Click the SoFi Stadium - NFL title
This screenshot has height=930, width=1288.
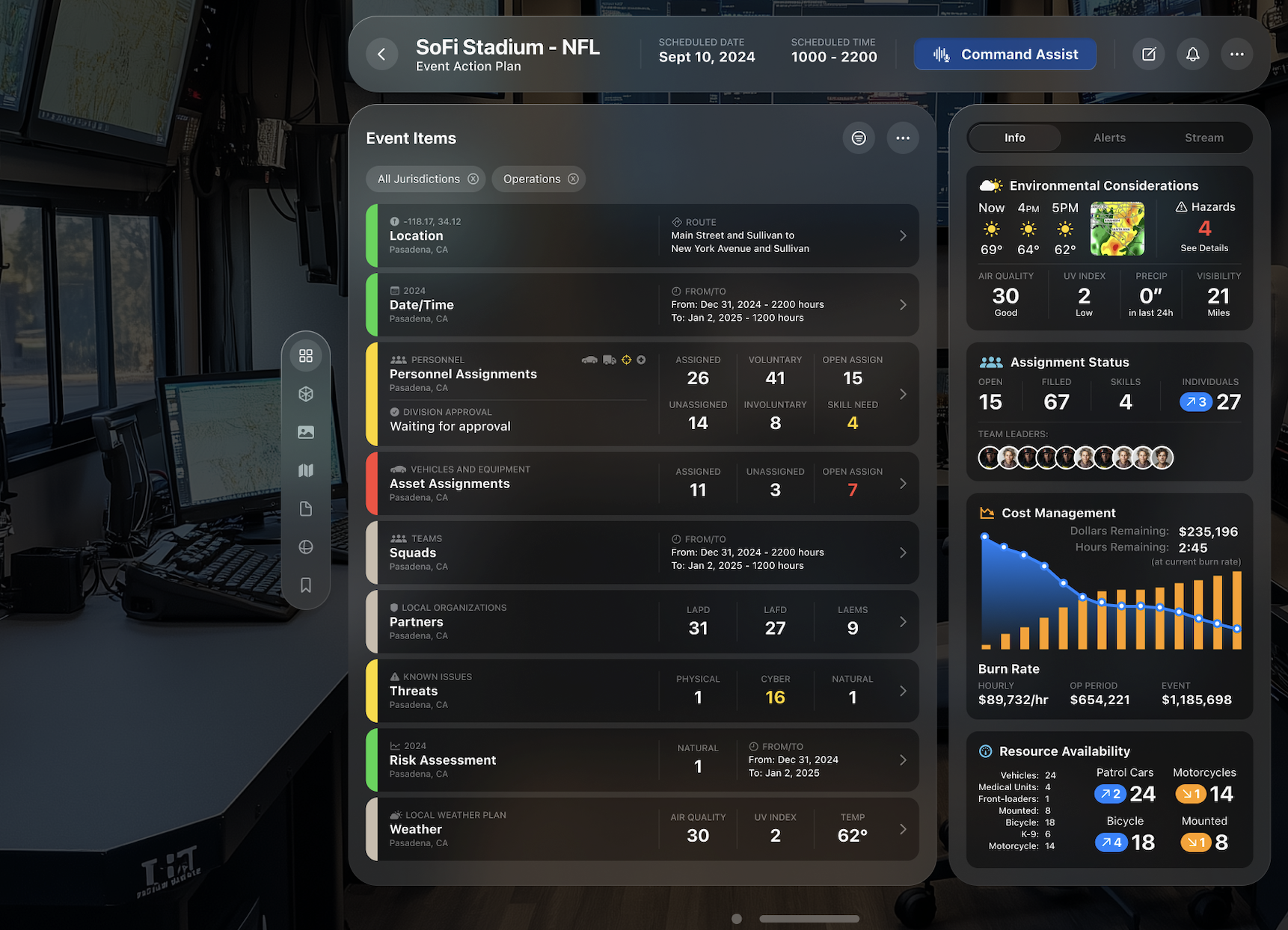[x=508, y=47]
